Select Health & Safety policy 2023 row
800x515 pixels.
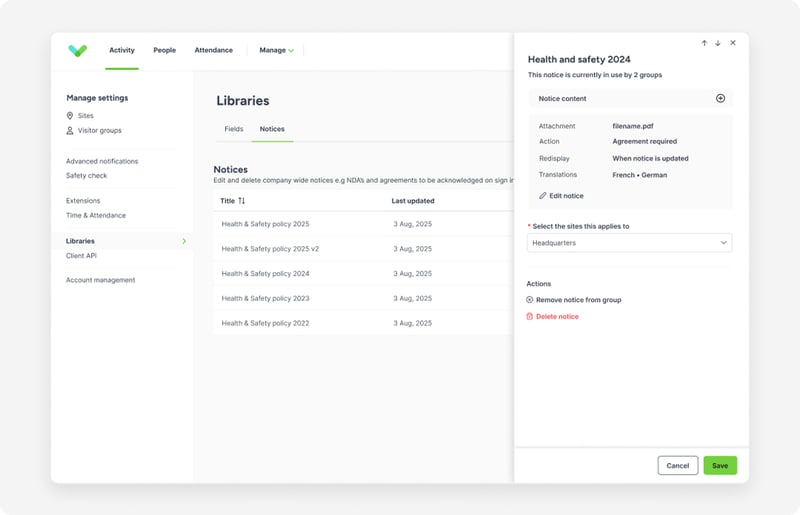(x=363, y=299)
